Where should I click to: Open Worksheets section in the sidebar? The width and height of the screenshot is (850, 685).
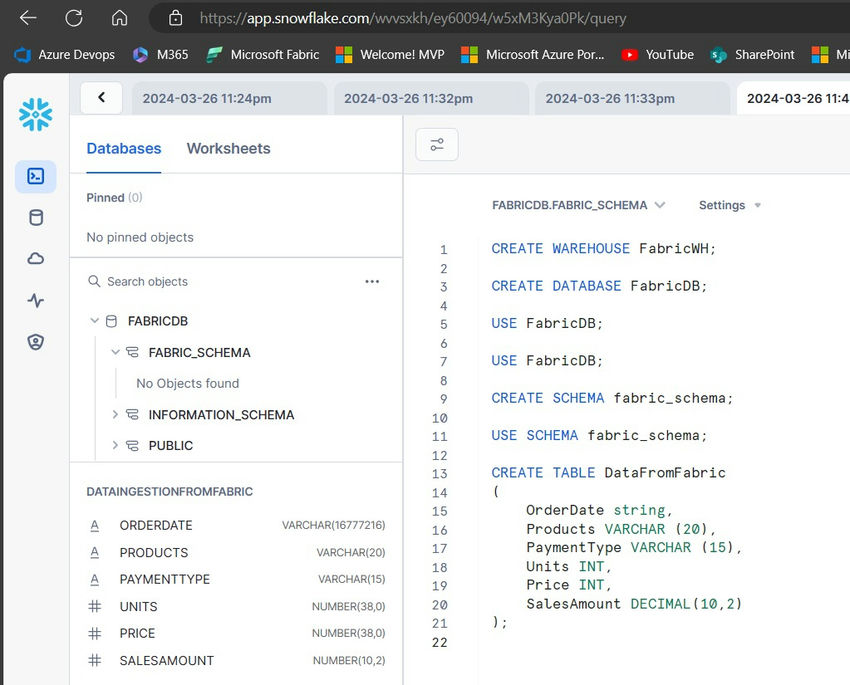tap(36, 176)
